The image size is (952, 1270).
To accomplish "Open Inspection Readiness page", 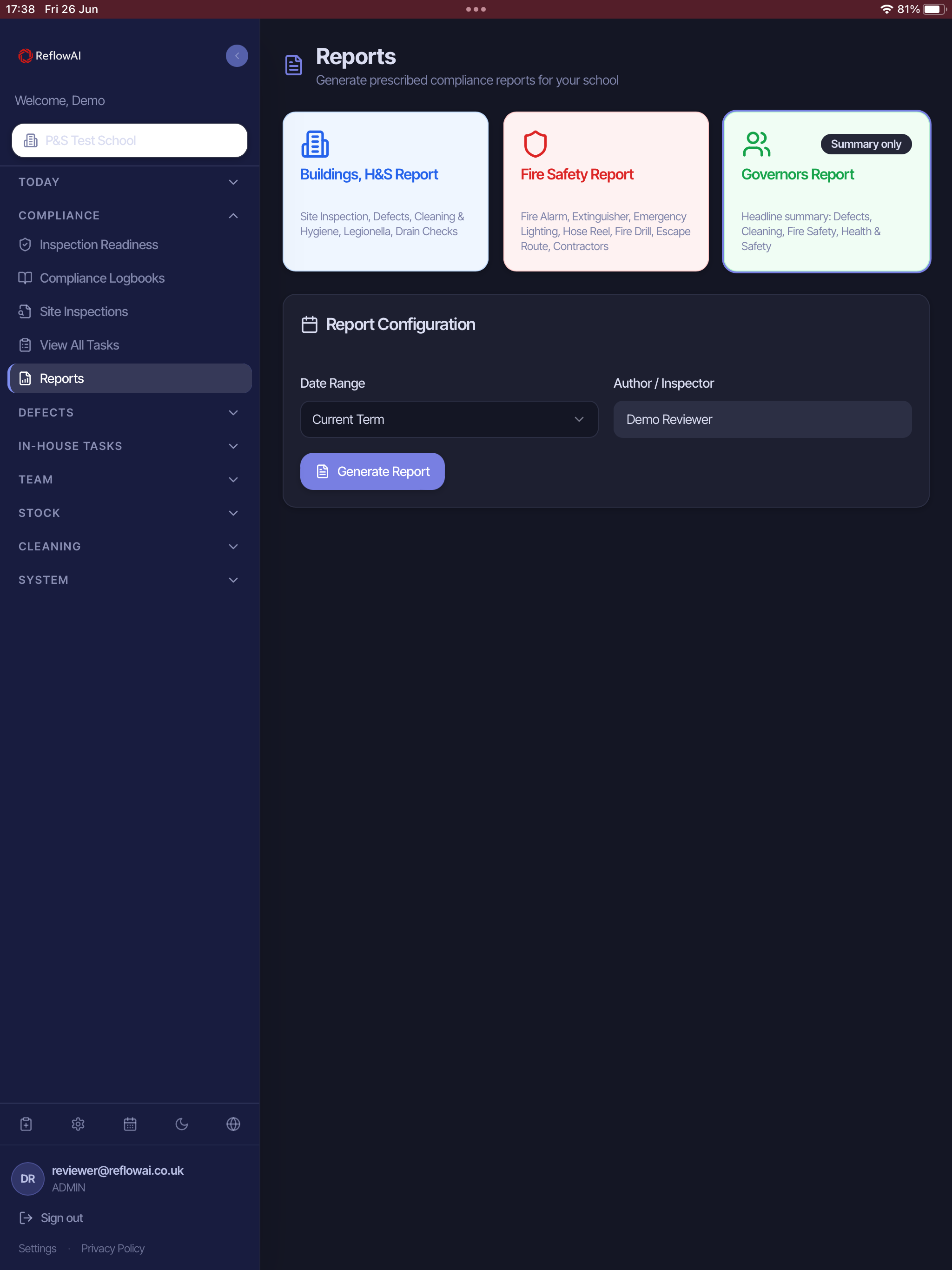I will [130, 245].
